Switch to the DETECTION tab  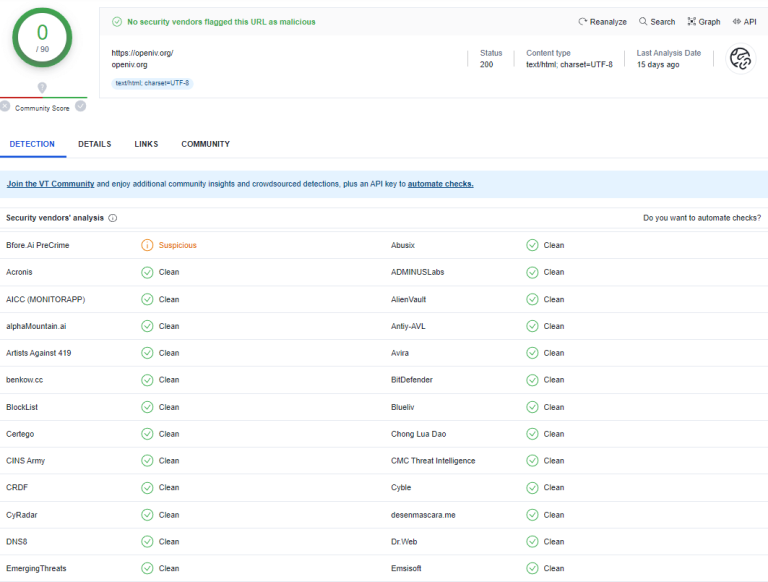32,144
